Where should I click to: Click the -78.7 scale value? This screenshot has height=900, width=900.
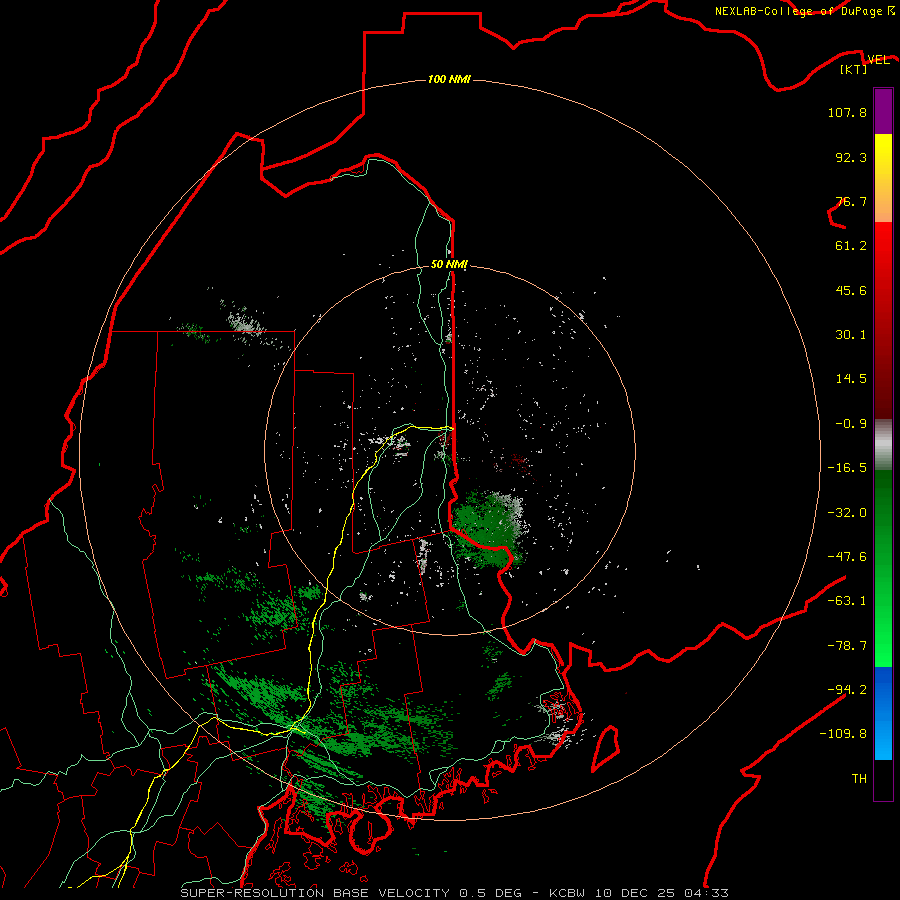[x=847, y=646]
